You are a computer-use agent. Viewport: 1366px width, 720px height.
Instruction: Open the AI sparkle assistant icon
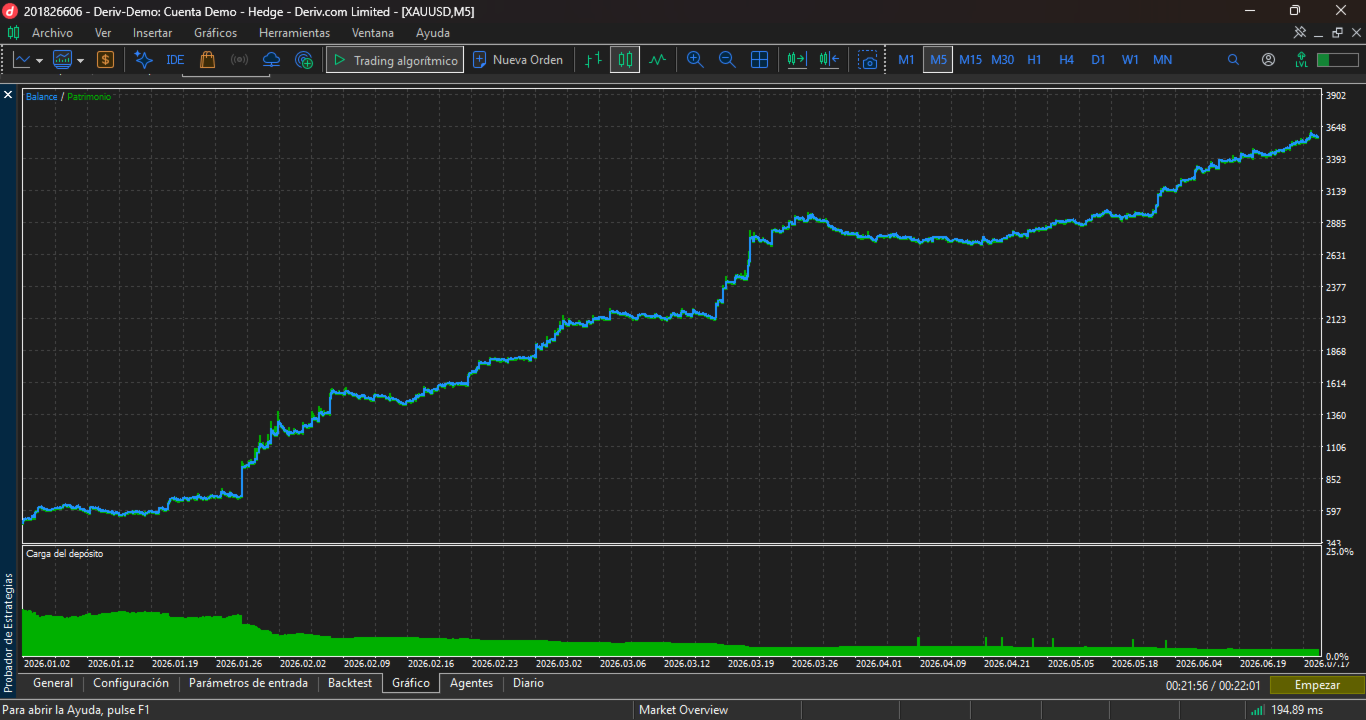tap(143, 60)
